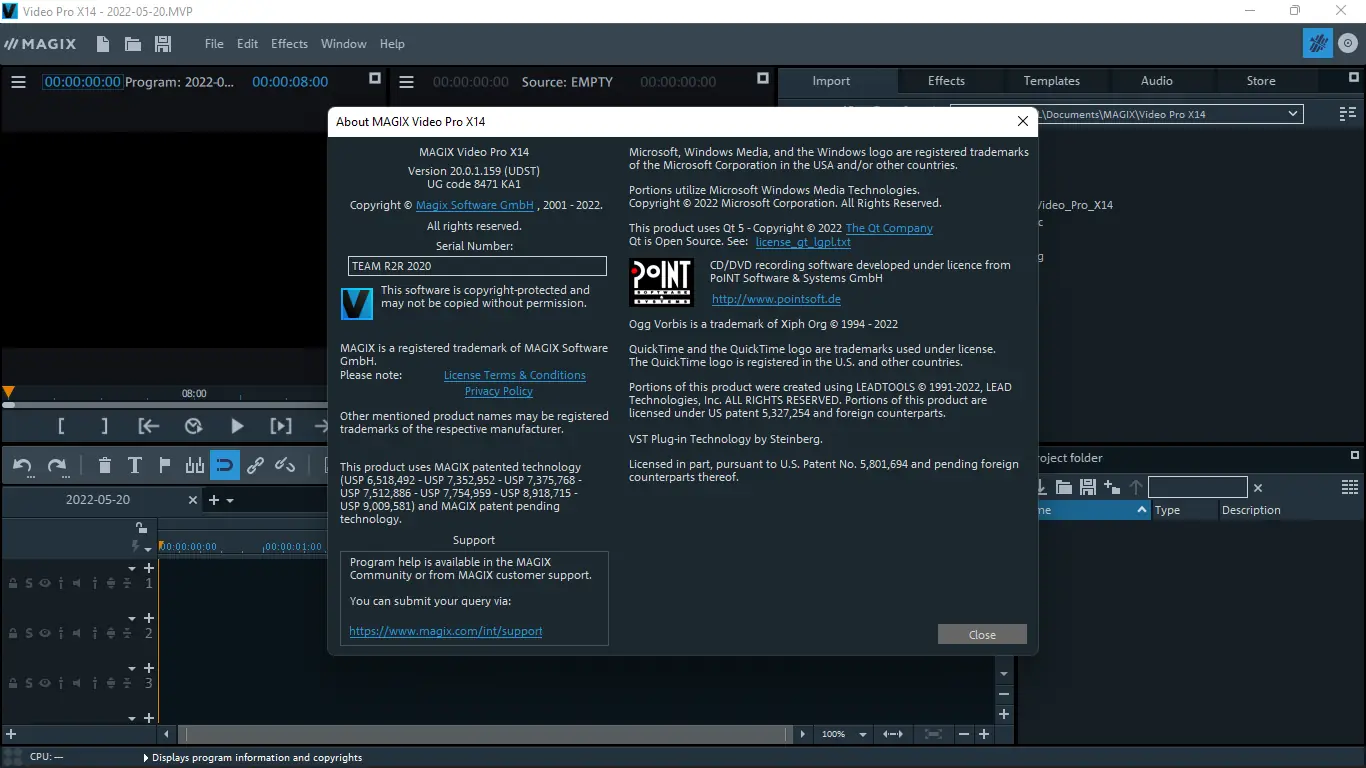Add new tab with plus icon beside 2022-05-20
Image resolution: width=1366 pixels, height=768 pixels.
(213, 500)
